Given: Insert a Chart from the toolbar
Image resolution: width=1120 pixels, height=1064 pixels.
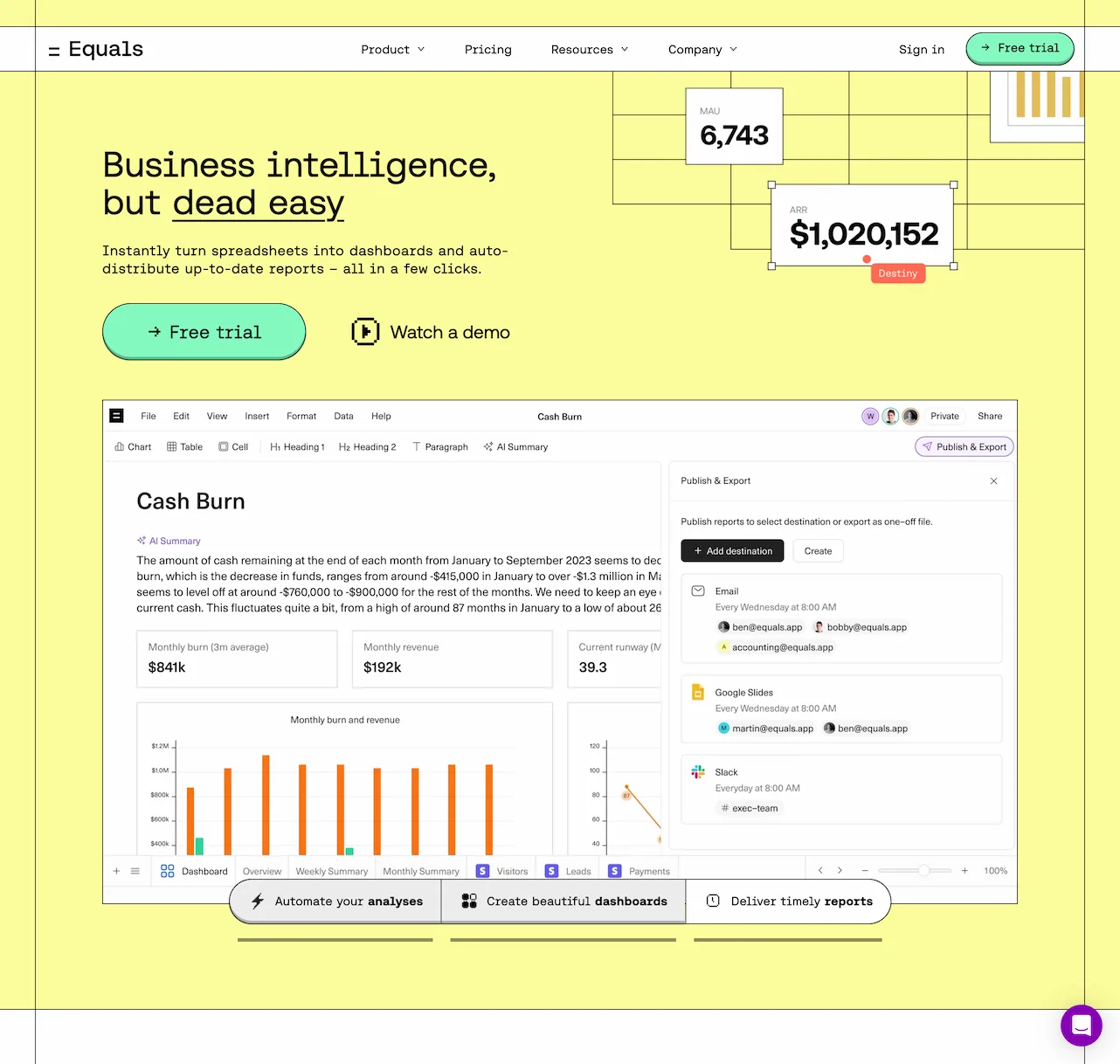Looking at the screenshot, I should pyautogui.click(x=133, y=447).
